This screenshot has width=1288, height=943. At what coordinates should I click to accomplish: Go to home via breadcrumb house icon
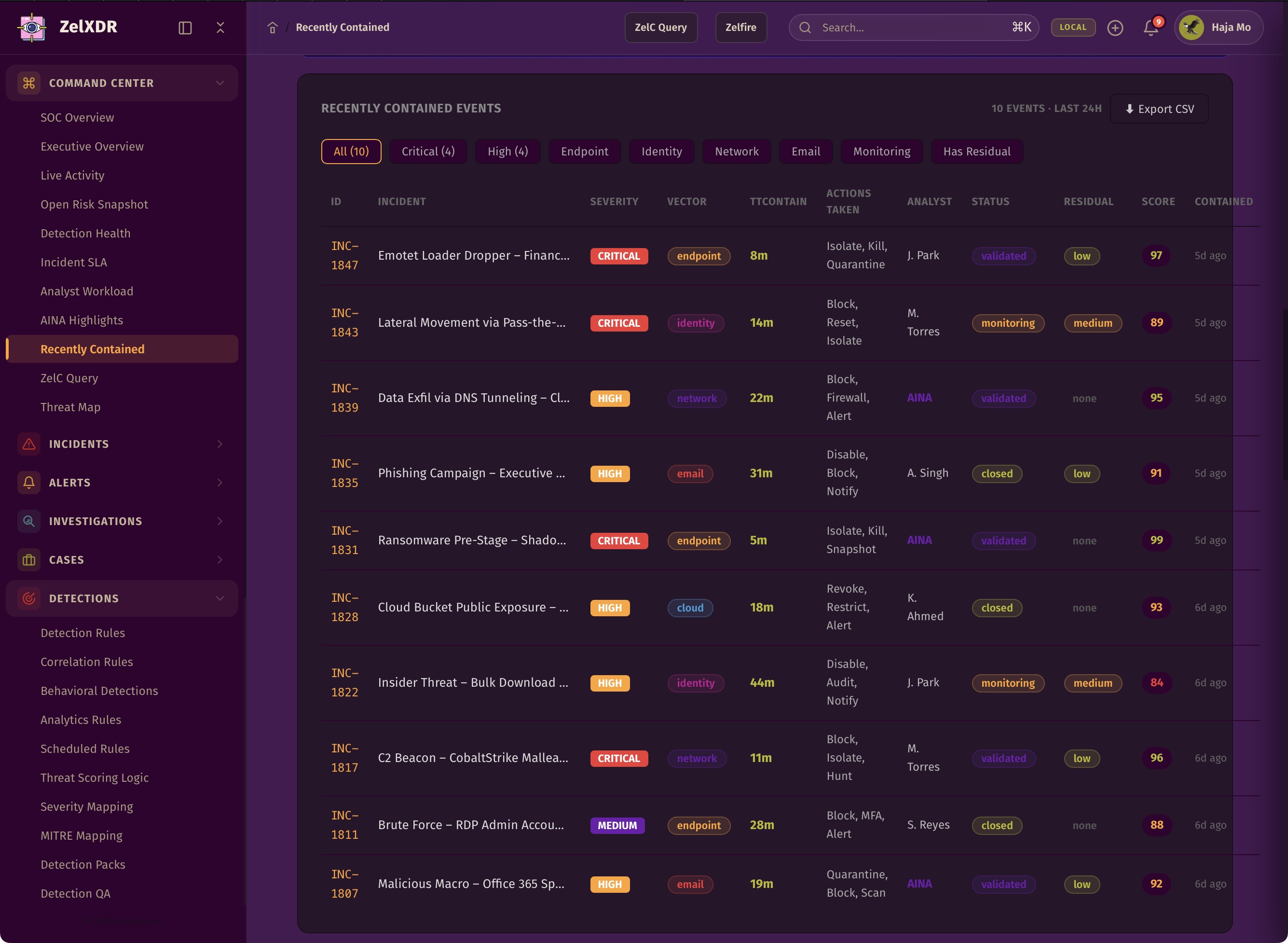tap(272, 28)
